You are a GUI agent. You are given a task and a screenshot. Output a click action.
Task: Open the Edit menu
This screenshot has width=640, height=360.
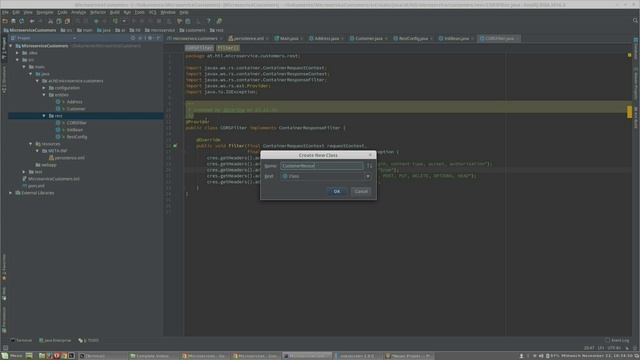[16, 12]
